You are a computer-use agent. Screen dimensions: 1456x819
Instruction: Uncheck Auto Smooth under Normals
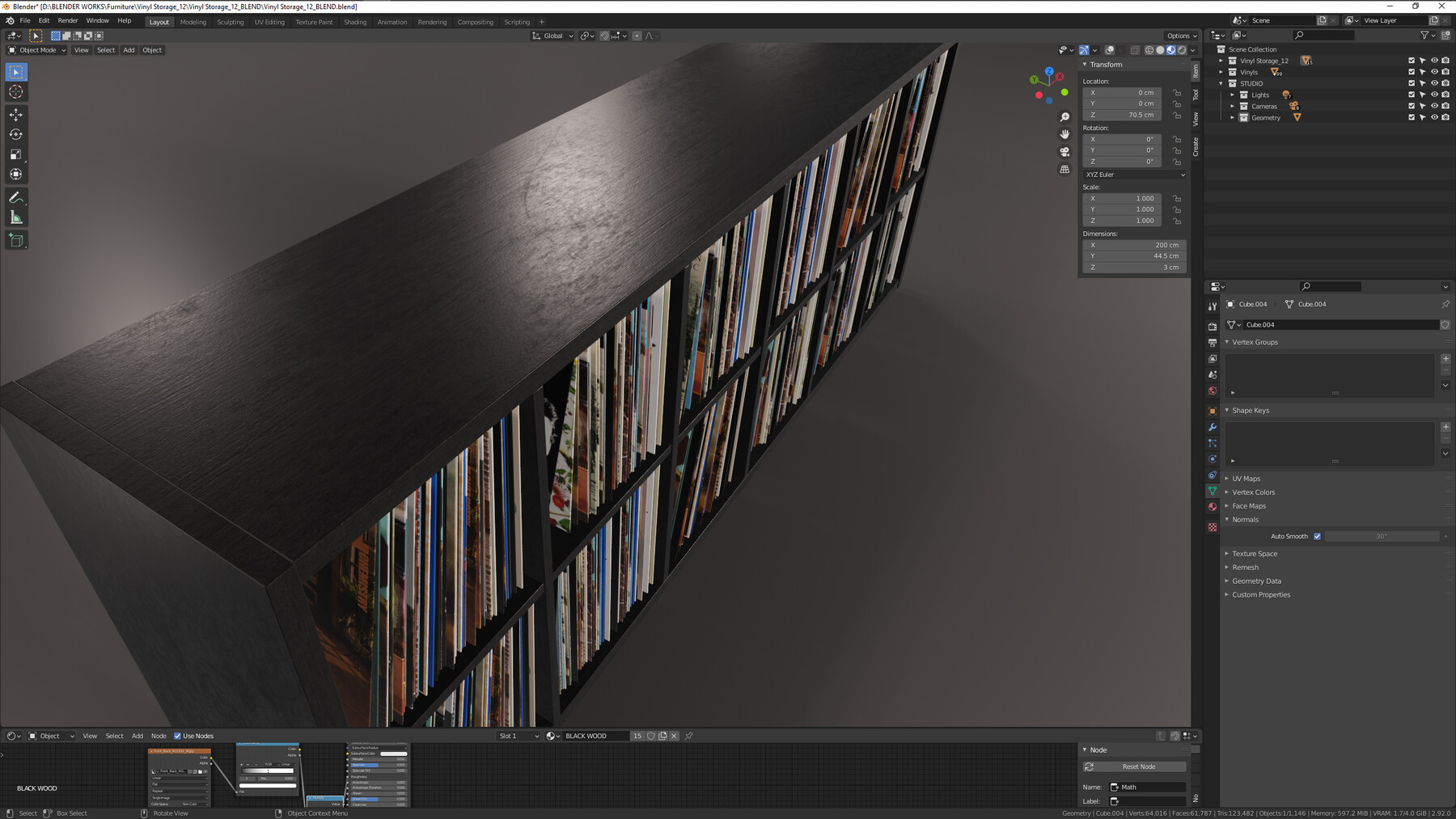click(x=1317, y=535)
